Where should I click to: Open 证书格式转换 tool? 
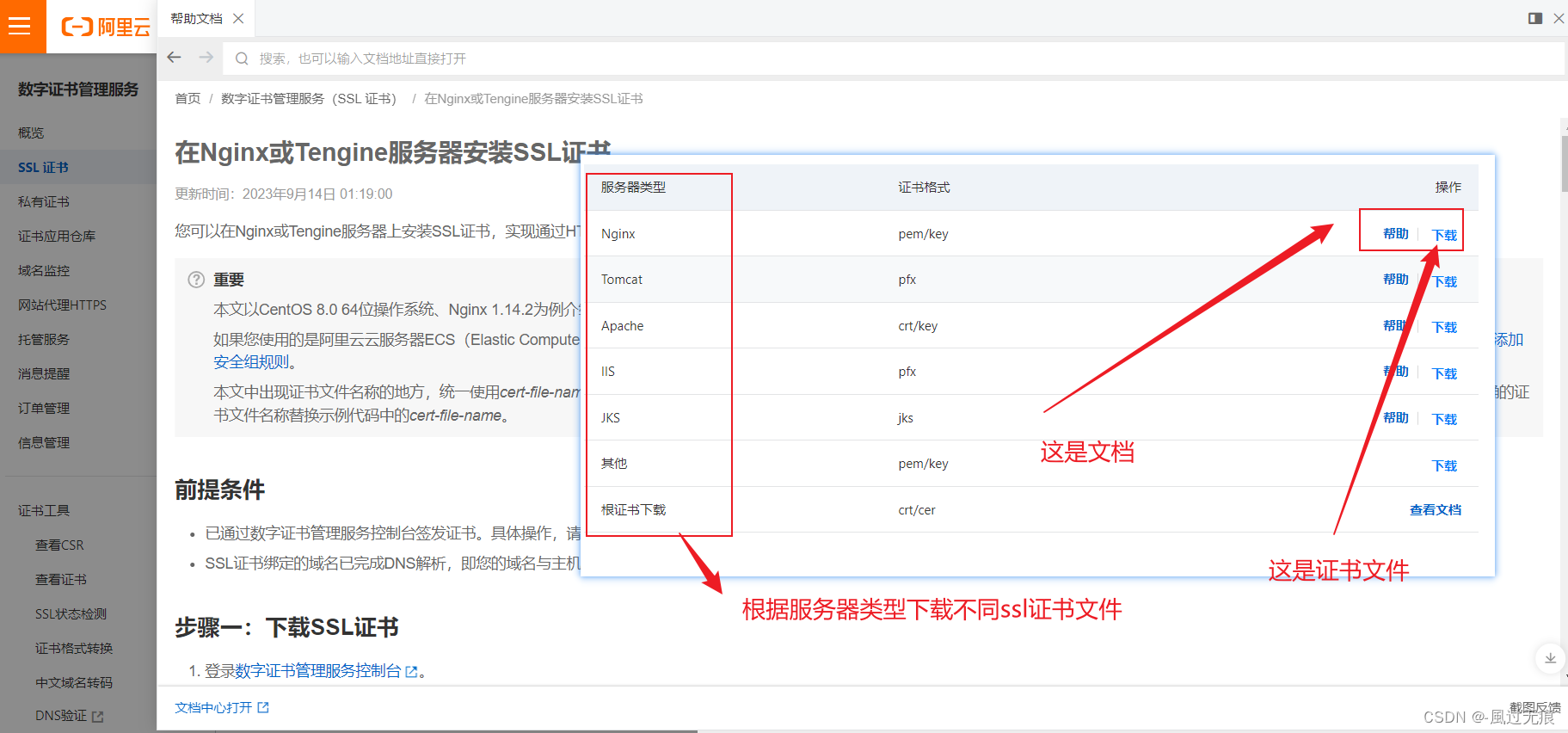click(74, 648)
